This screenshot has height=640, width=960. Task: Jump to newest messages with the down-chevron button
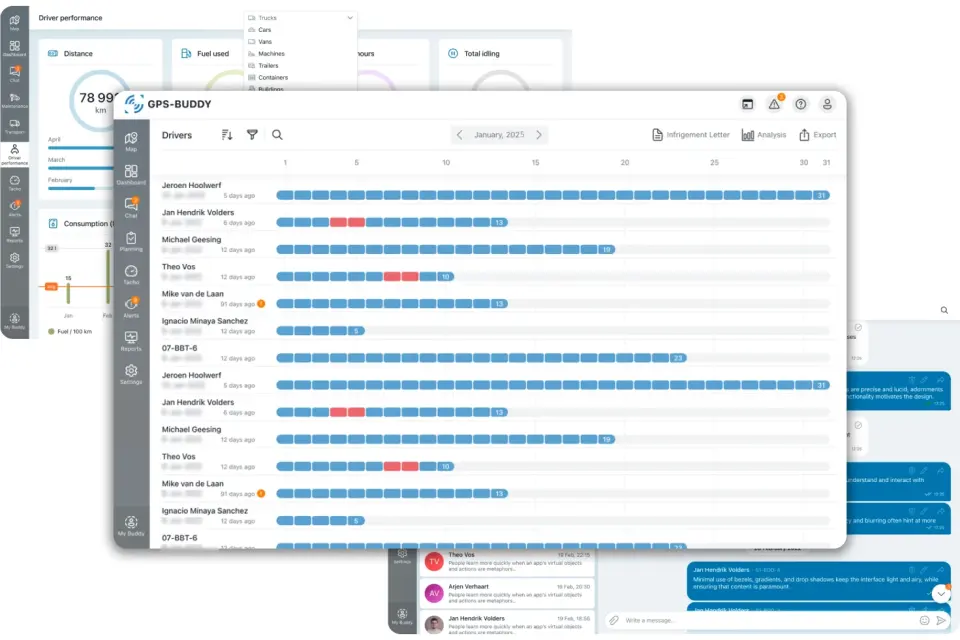(x=941, y=593)
